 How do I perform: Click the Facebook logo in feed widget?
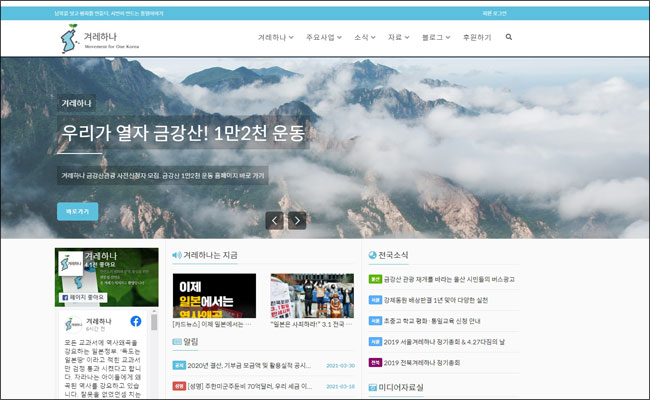click(x=134, y=322)
